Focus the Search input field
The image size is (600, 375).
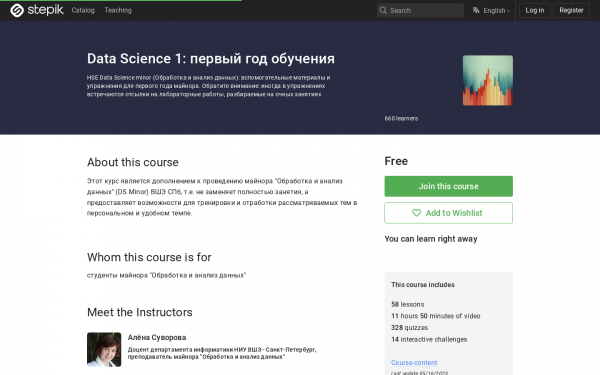tap(420, 10)
